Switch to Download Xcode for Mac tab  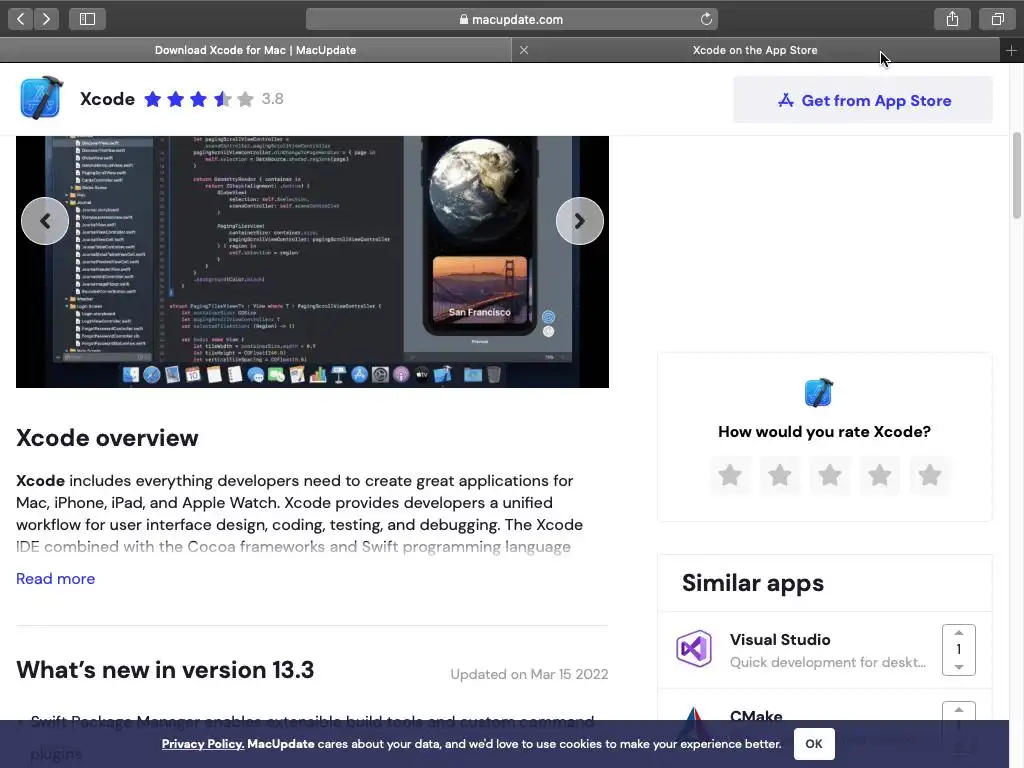pyautogui.click(x=255, y=50)
